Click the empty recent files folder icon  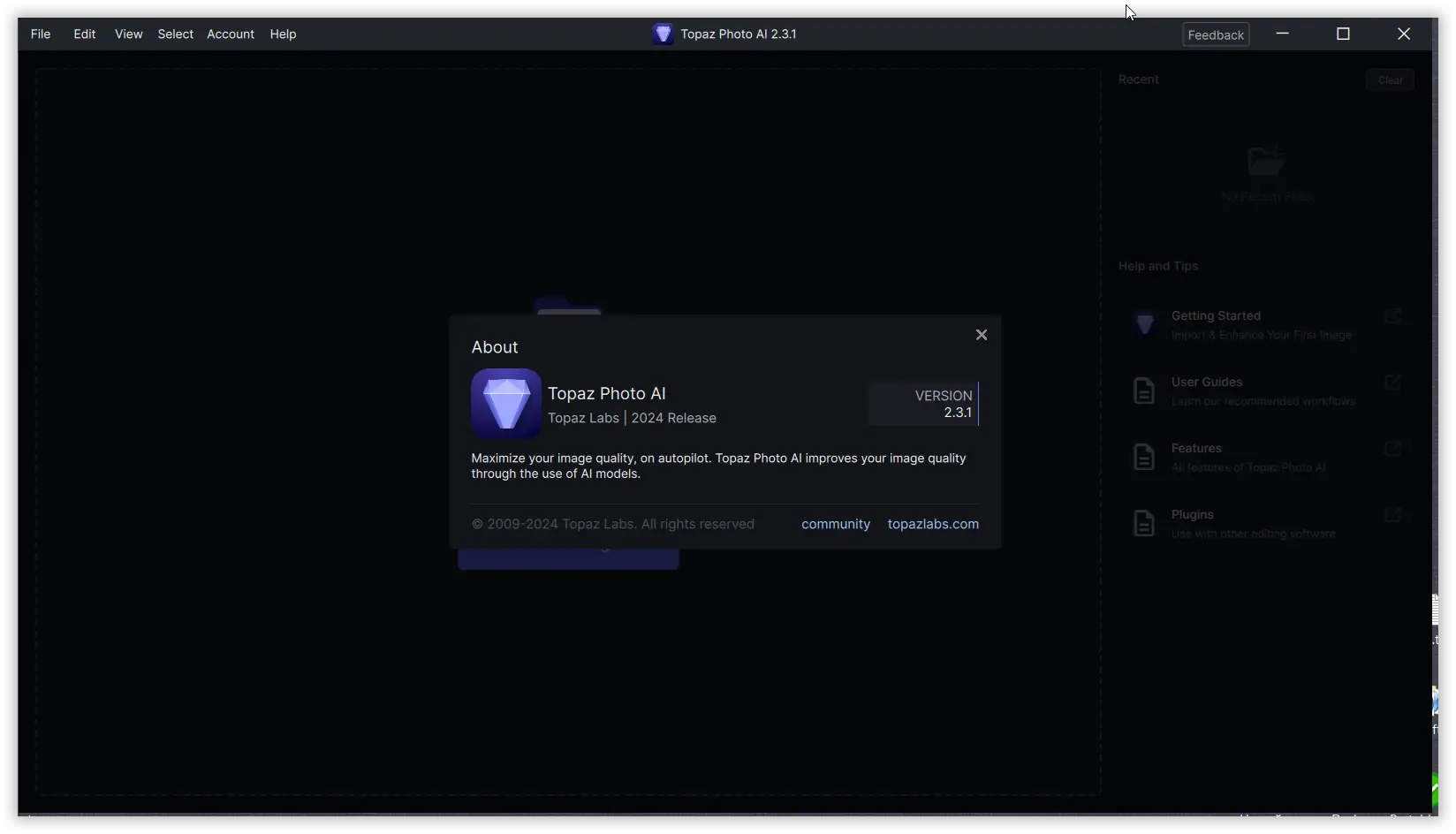1265,161
